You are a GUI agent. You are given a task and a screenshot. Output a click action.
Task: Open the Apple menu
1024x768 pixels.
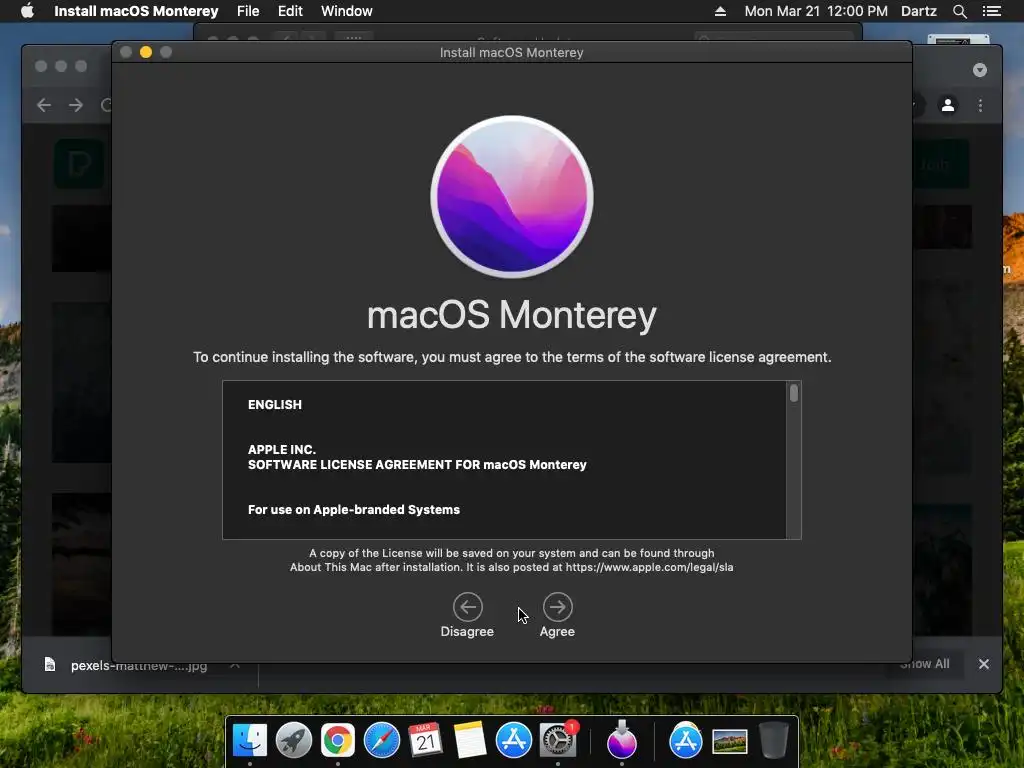(x=27, y=11)
